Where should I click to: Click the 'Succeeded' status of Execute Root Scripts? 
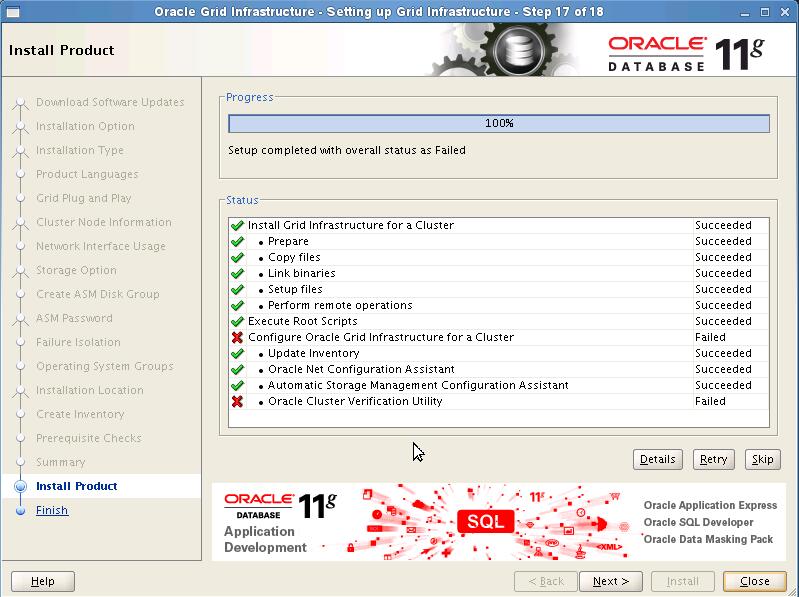click(x=723, y=321)
